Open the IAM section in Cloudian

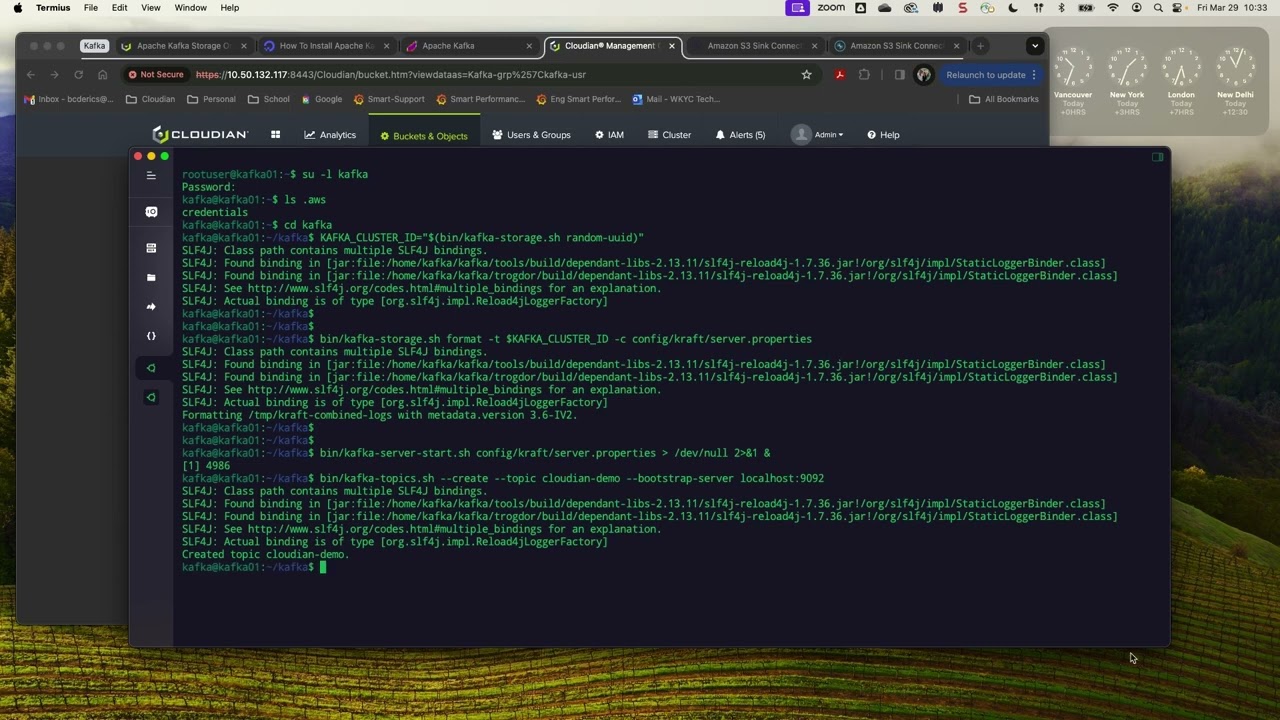tap(609, 135)
